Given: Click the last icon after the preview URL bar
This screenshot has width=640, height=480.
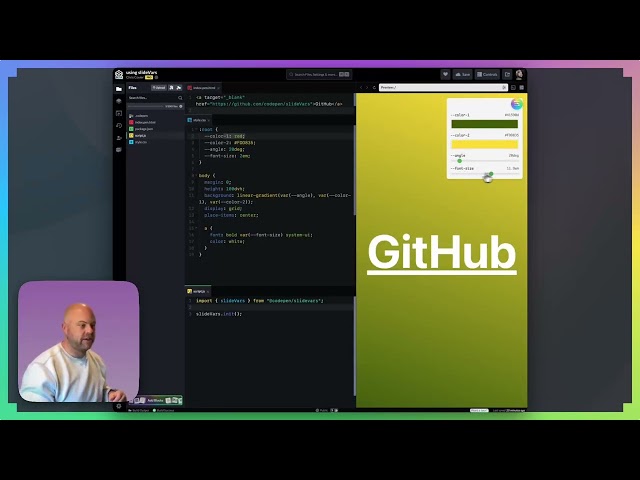Looking at the screenshot, I should coord(522,87).
